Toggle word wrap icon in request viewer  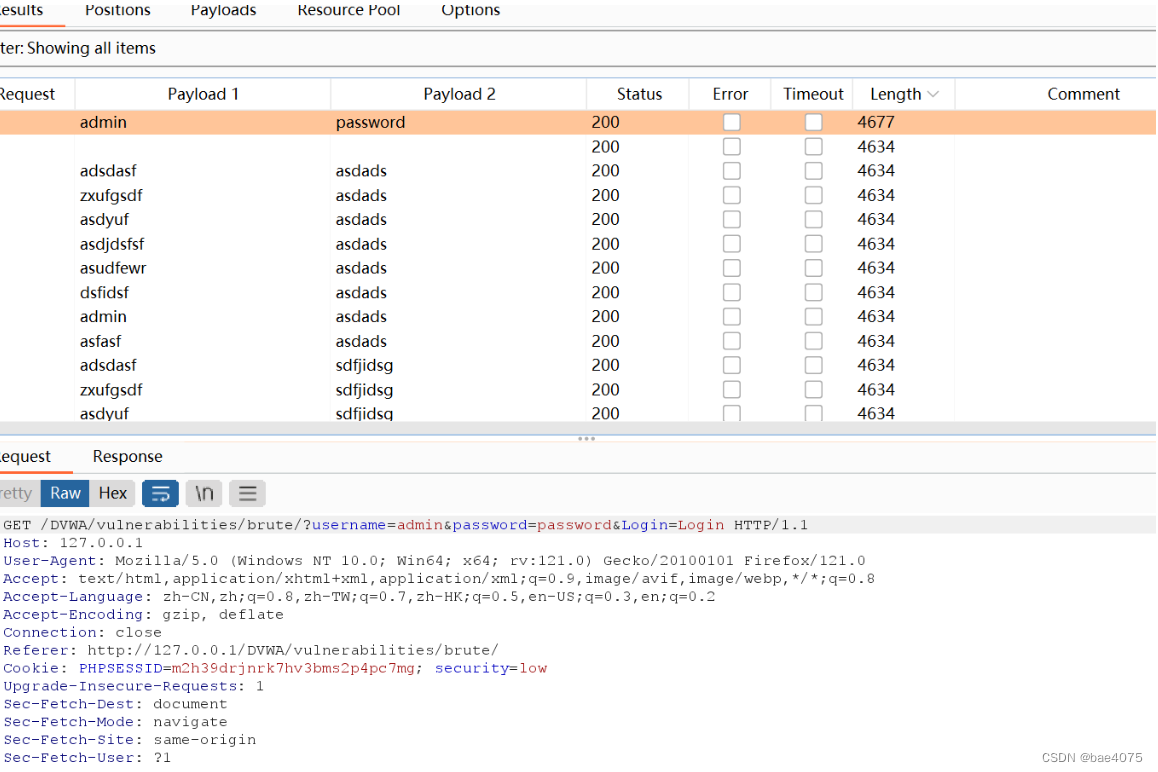(x=160, y=493)
